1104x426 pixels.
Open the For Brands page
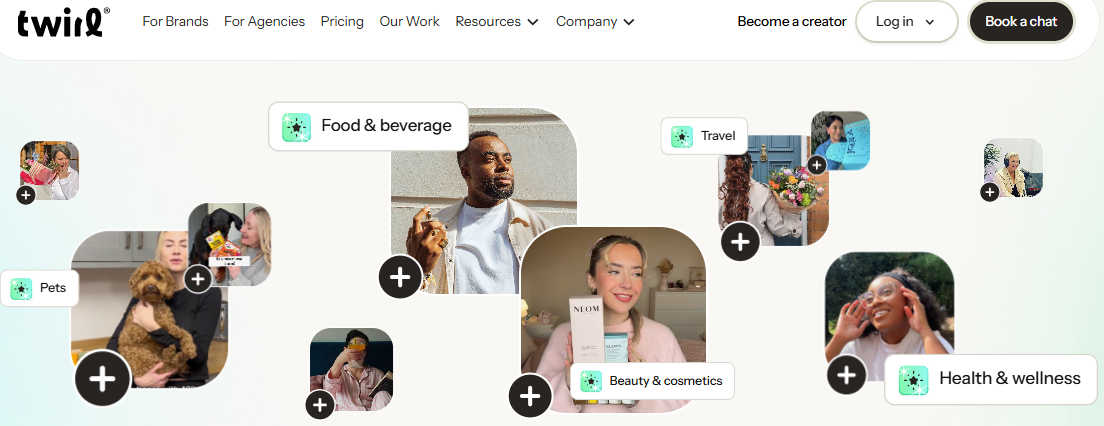click(175, 21)
